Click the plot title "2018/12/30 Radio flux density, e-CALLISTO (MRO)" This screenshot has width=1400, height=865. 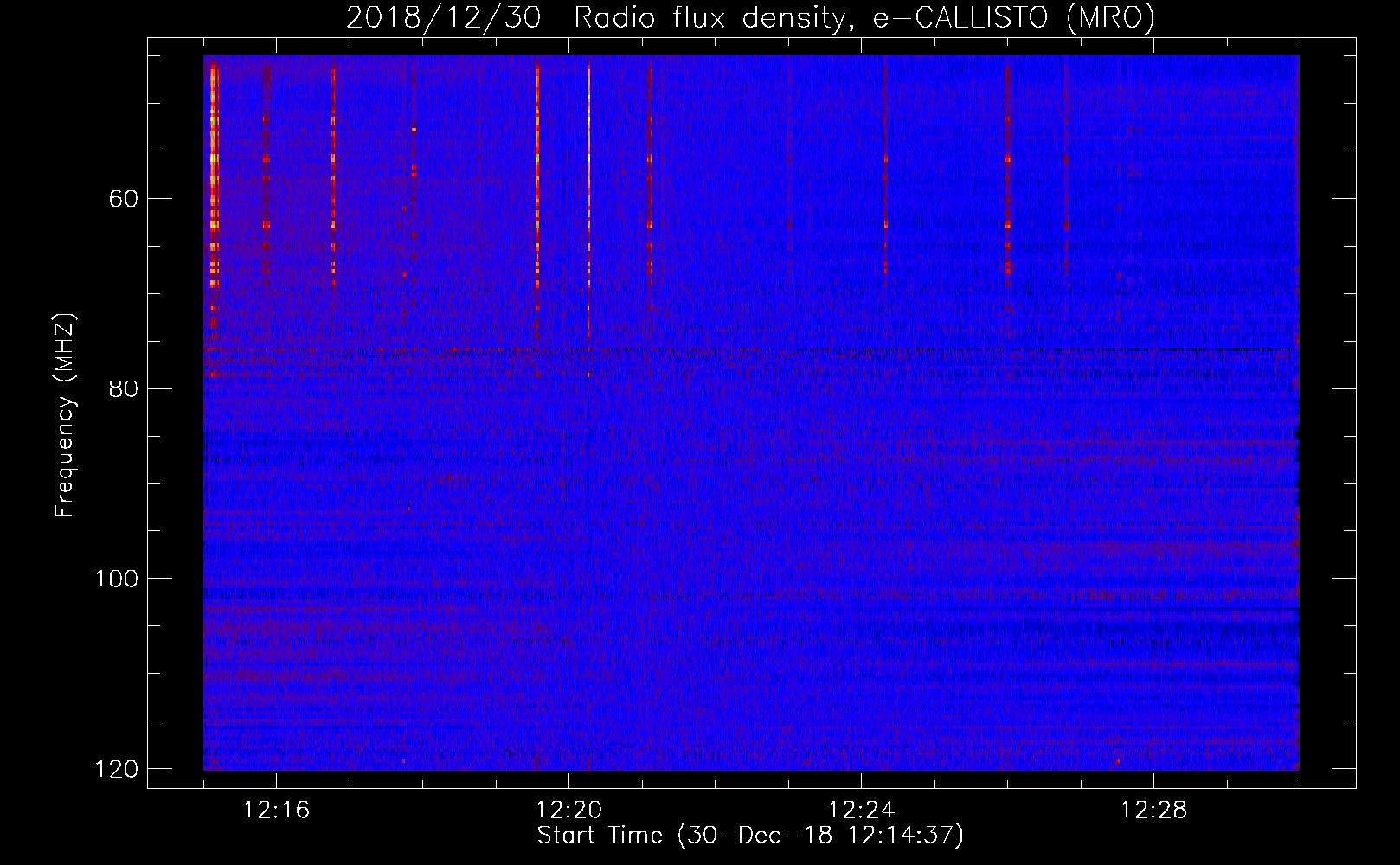tap(750, 17)
